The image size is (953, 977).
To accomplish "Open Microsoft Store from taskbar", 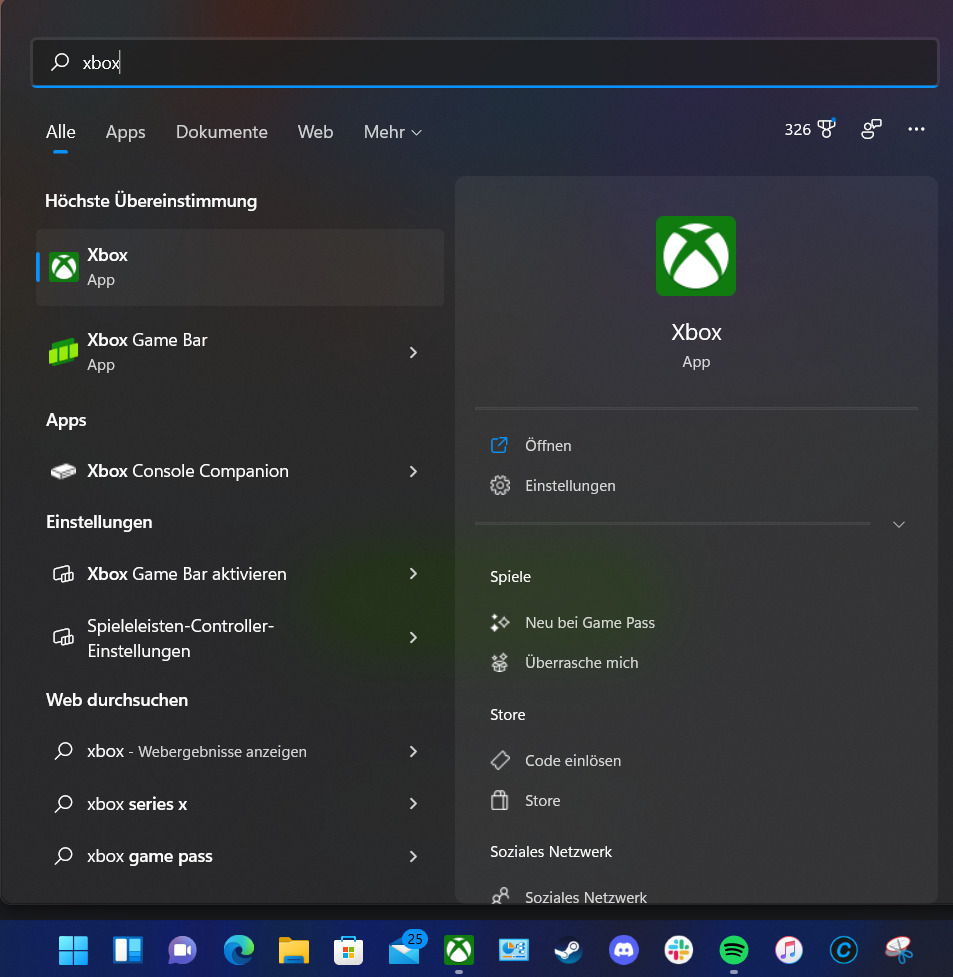I will pyautogui.click(x=348, y=950).
